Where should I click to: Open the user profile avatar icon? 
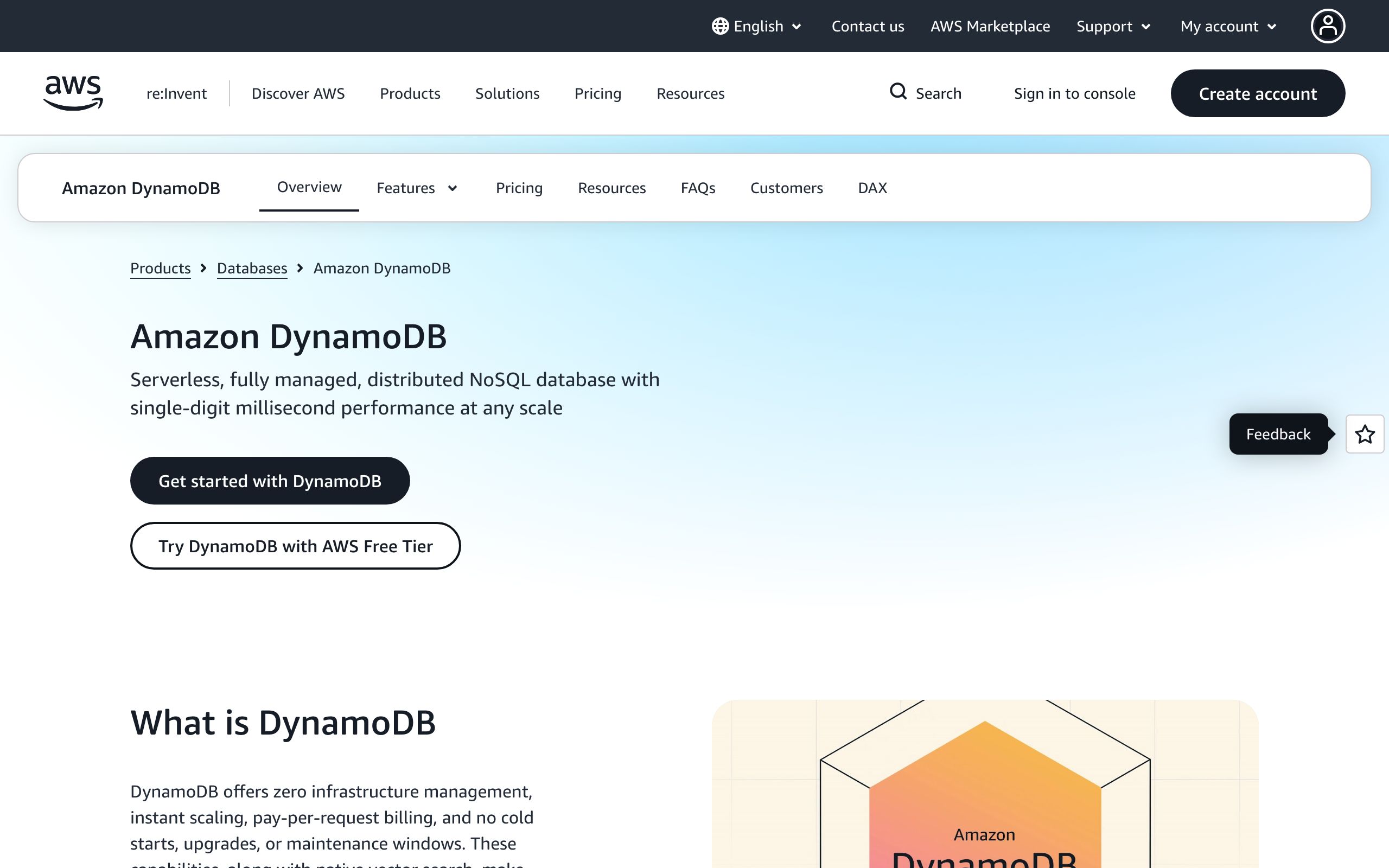coord(1328,26)
